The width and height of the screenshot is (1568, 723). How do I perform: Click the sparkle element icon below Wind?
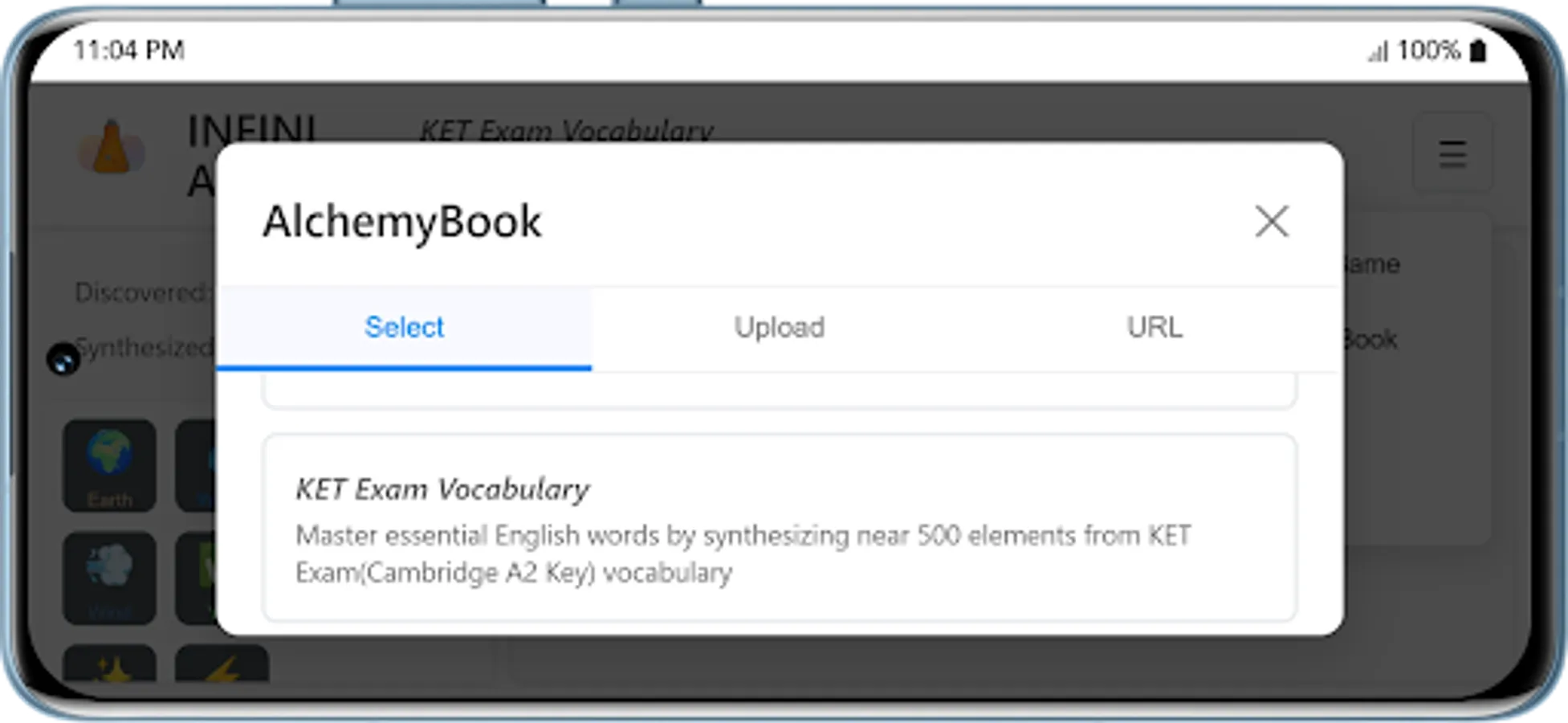pos(109,673)
